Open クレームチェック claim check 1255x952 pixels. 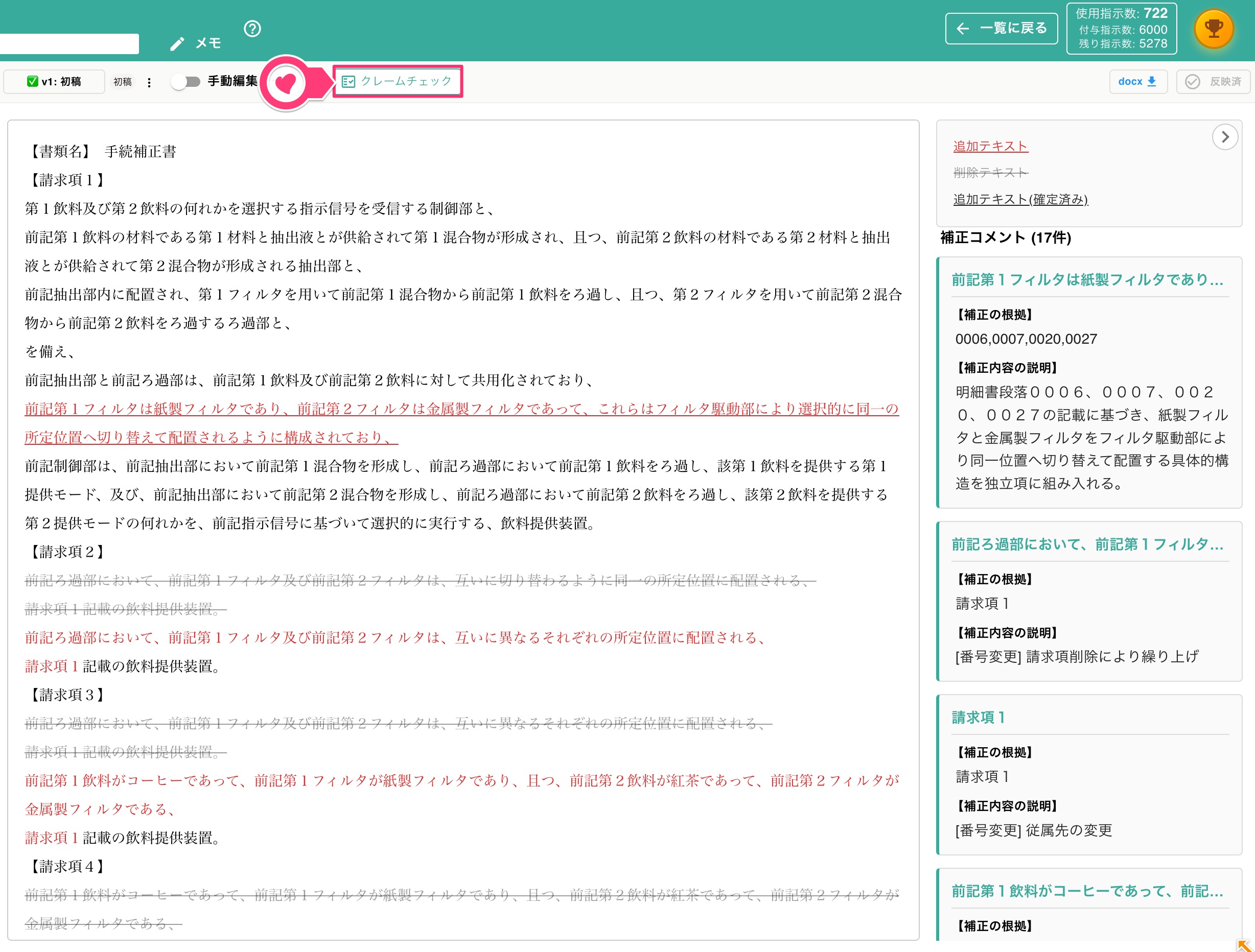(398, 81)
